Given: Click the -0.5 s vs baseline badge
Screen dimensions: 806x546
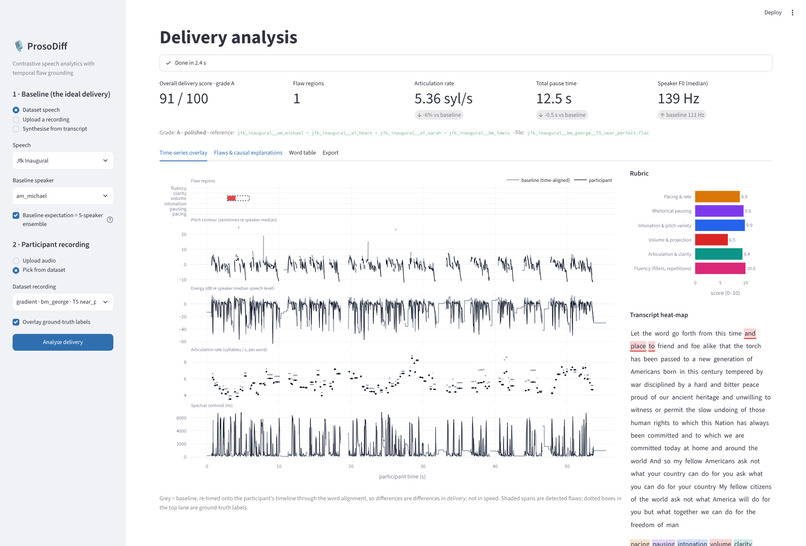Looking at the screenshot, I should coord(561,115).
